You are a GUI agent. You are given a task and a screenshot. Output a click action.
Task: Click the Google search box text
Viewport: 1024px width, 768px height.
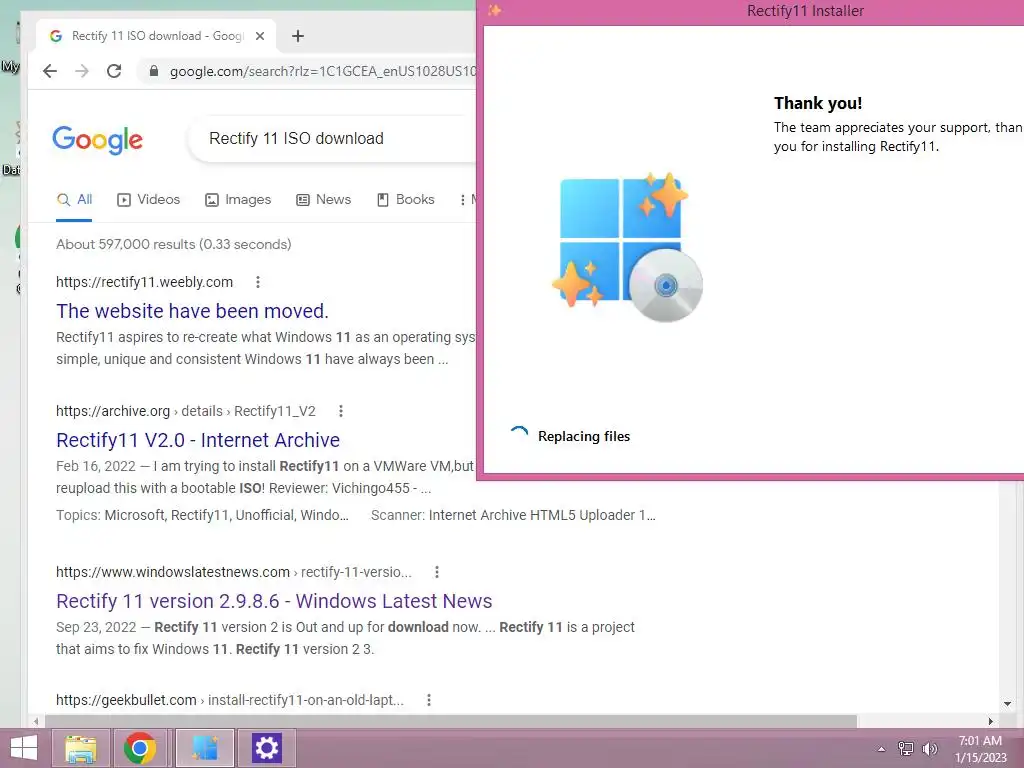coord(296,138)
